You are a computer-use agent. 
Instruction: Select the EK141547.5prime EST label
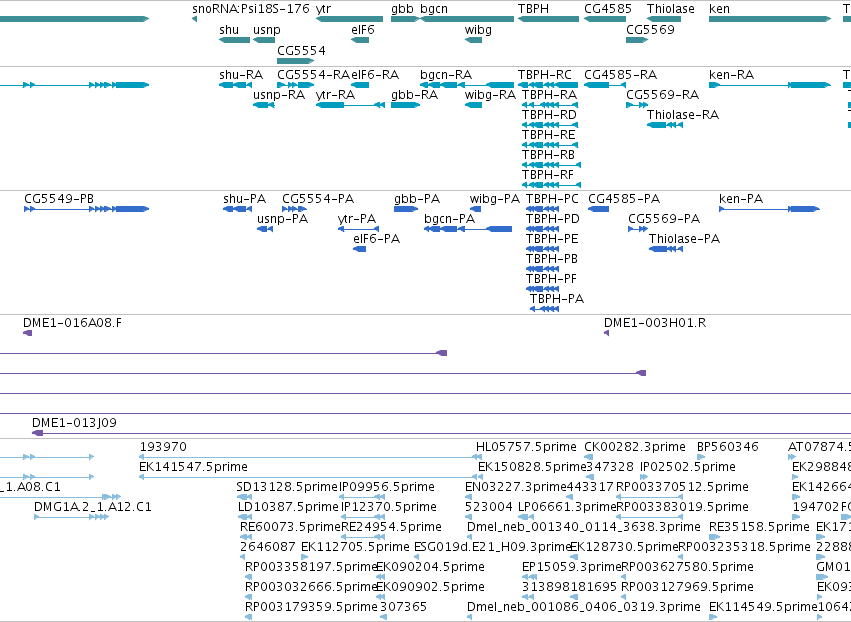click(x=193, y=467)
